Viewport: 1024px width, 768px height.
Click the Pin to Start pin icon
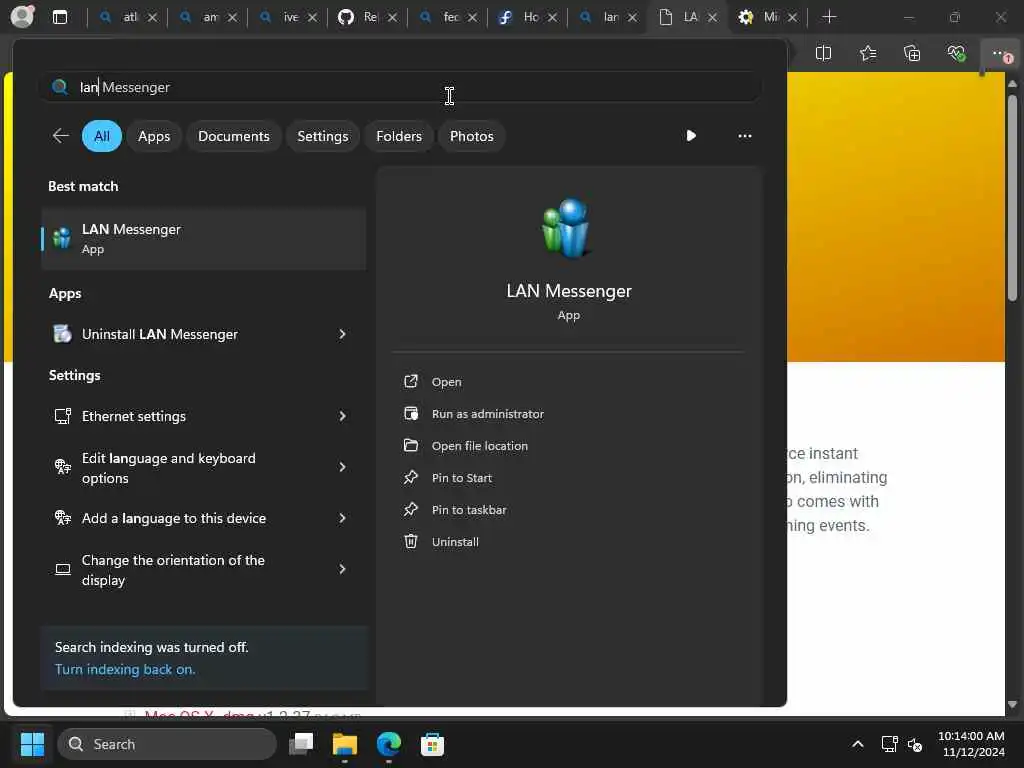point(411,477)
